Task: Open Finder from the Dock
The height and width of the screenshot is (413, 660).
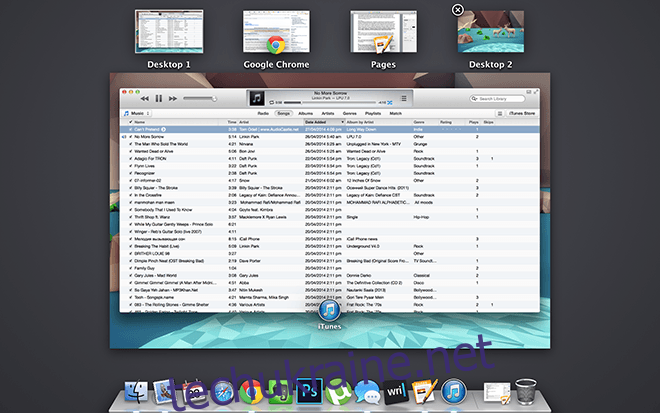Action: 136,392
